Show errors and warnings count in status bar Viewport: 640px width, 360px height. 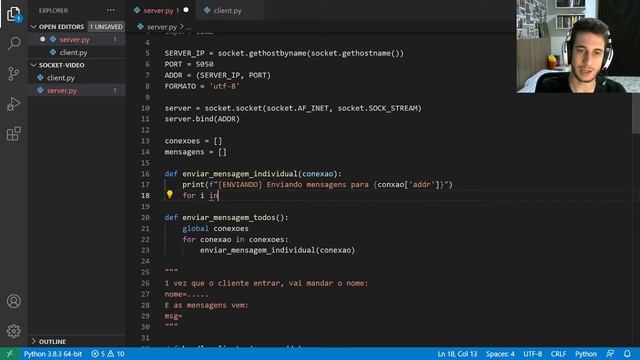click(108, 354)
